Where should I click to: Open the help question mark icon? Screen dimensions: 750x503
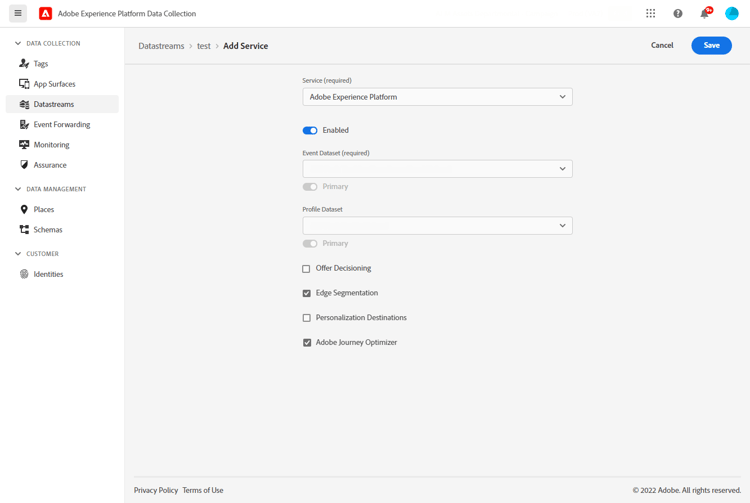pyautogui.click(x=678, y=13)
